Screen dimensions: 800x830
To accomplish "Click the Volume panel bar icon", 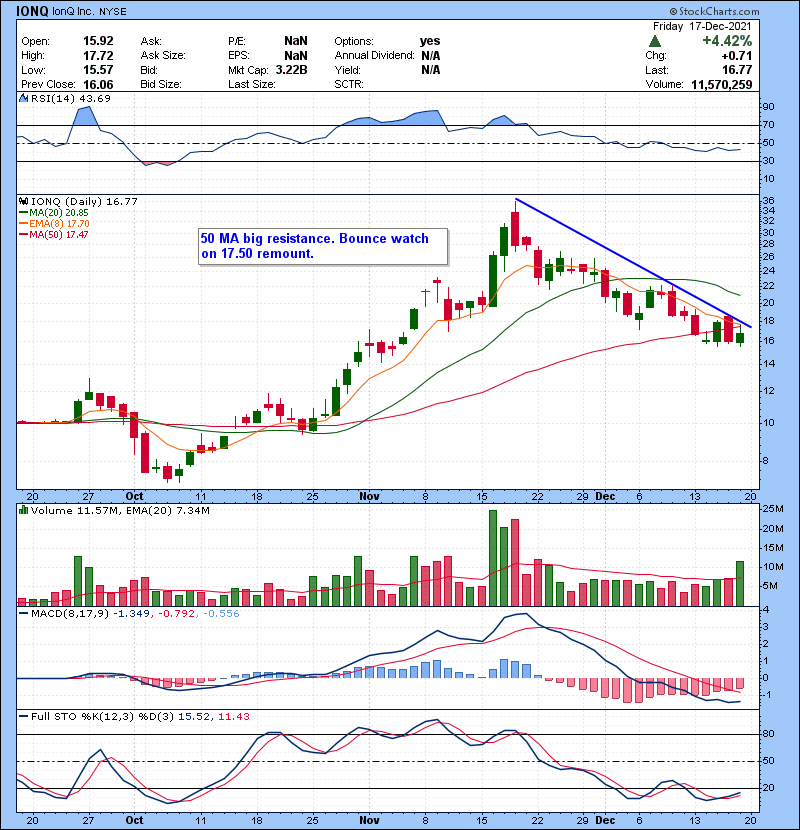I will pos(24,511).
